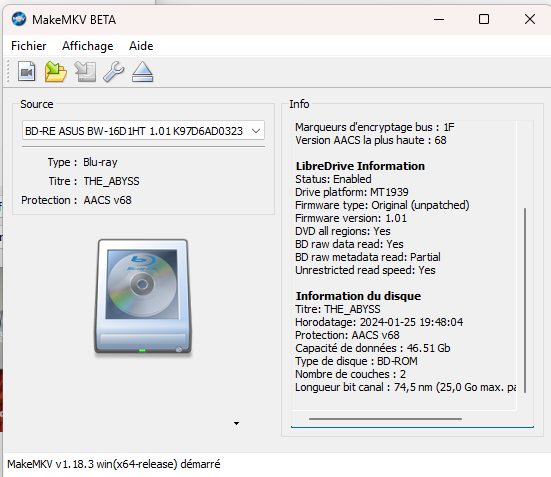The height and width of the screenshot is (477, 551).
Task: Click the Blu-ray type value in Source panel
Action: click(x=100, y=162)
